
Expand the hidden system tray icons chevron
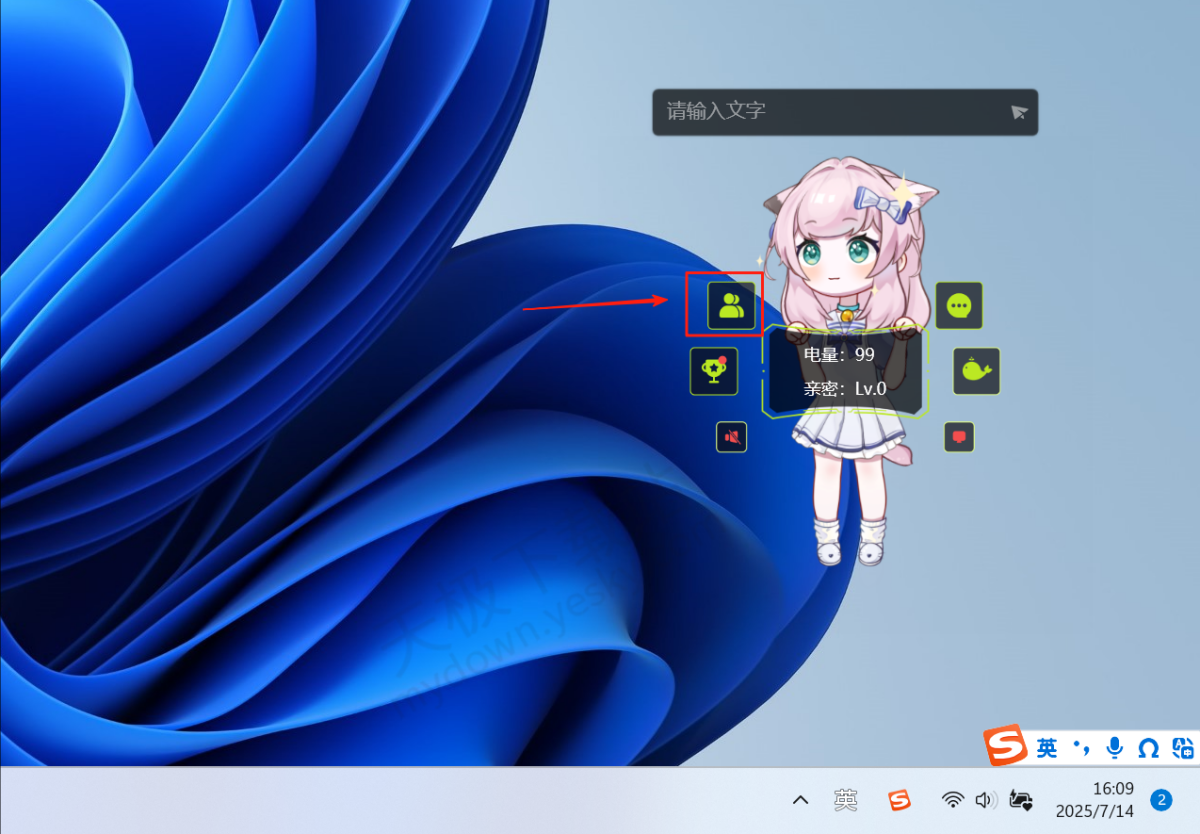coord(800,800)
